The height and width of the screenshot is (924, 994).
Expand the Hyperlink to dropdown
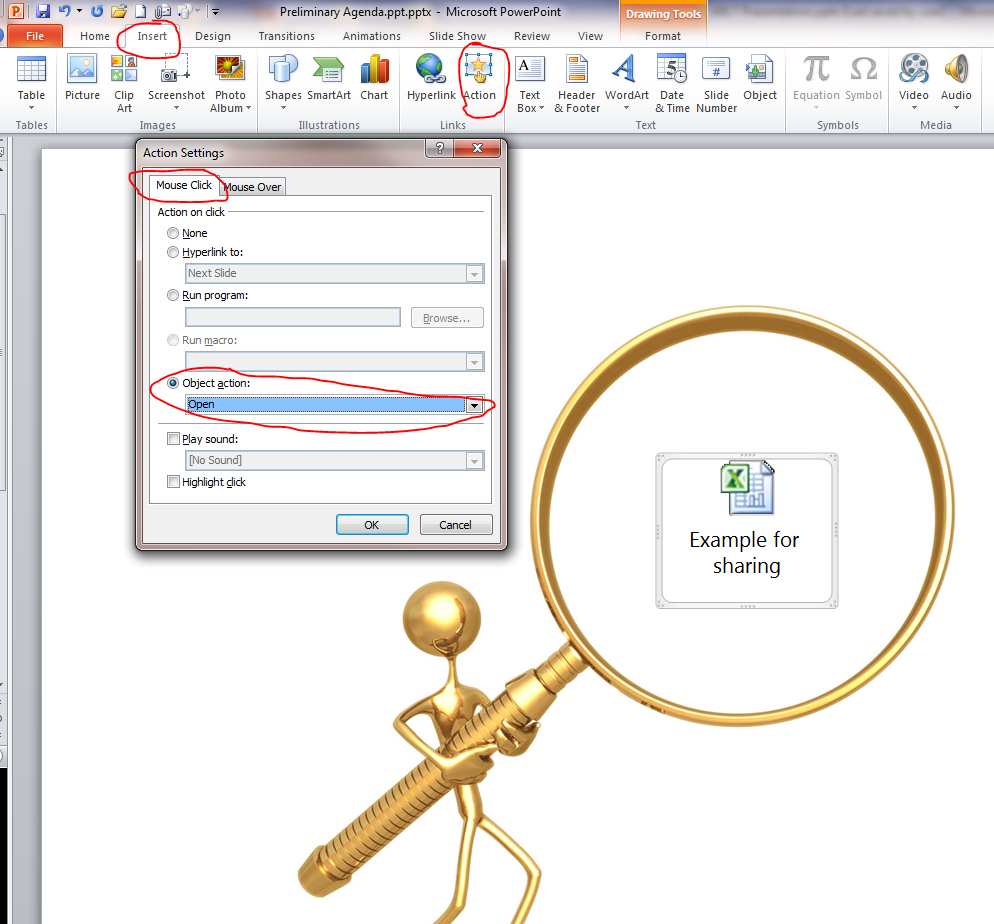475,273
